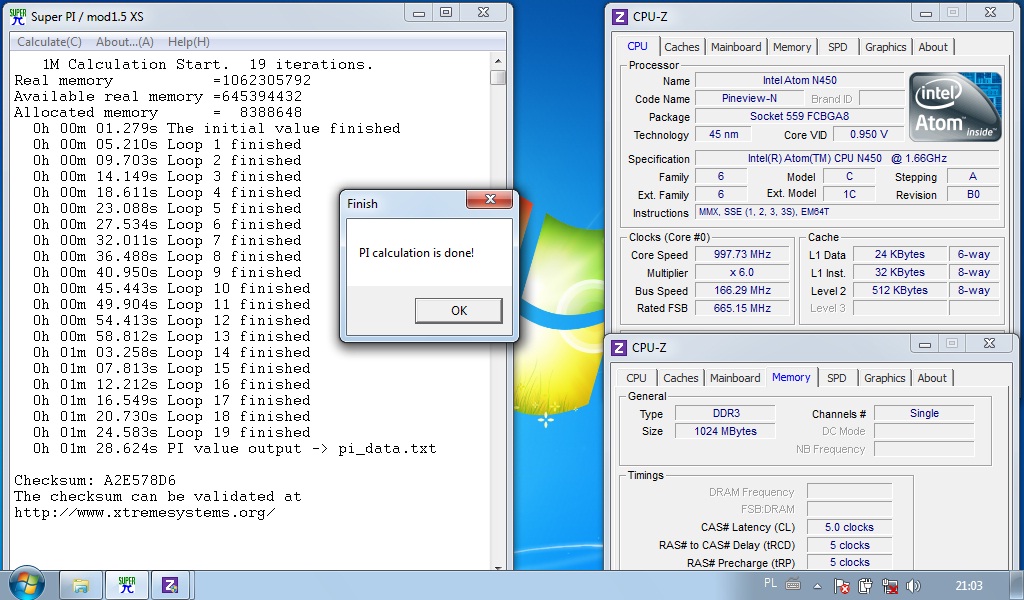
Task: Click the power plug tray icon
Action: 865,586
